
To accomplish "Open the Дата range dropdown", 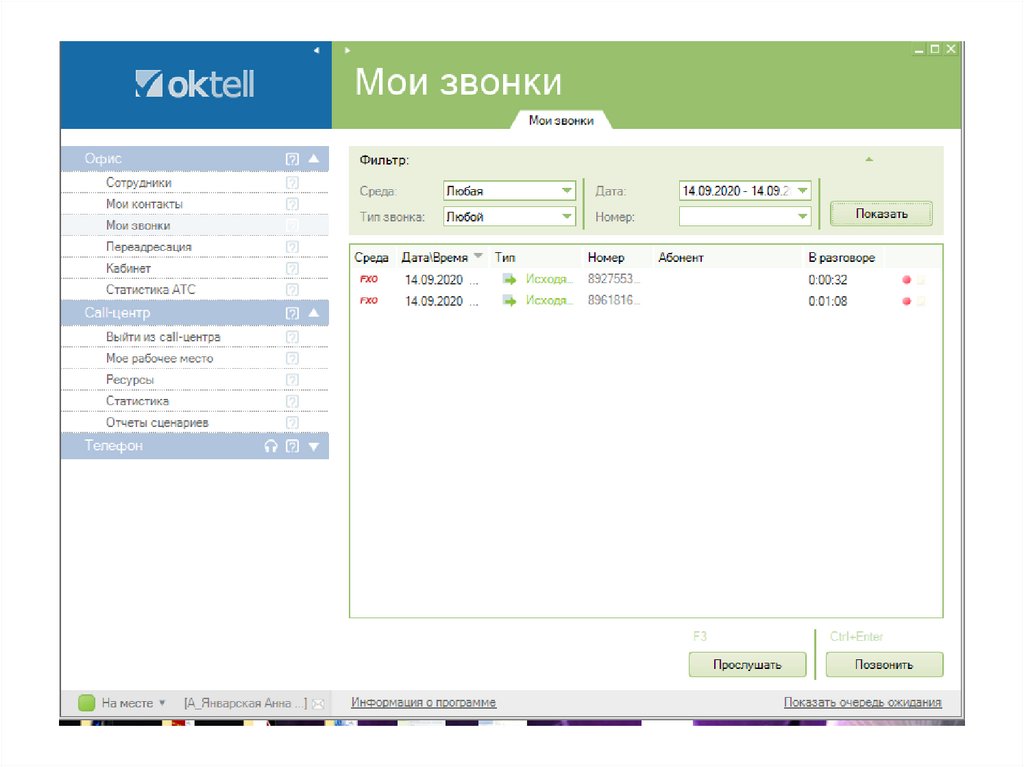I will click(745, 191).
